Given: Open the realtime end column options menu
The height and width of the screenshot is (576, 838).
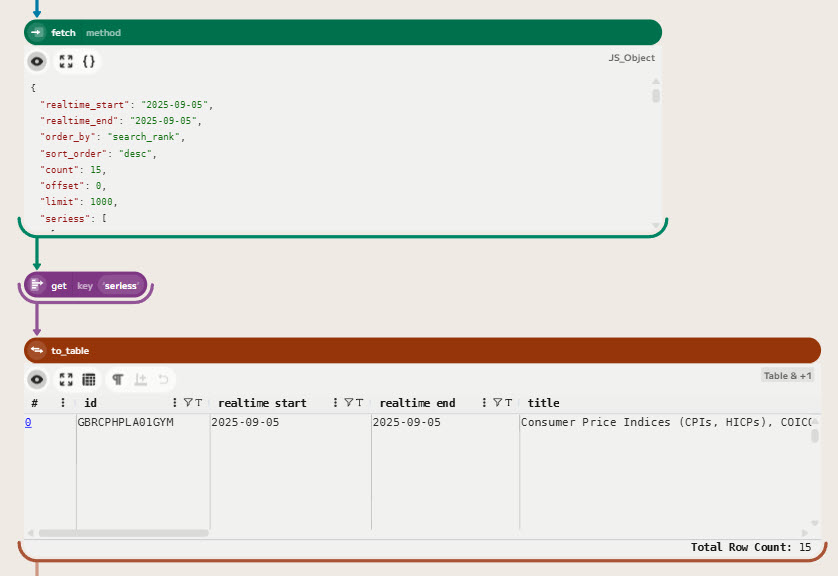Looking at the screenshot, I should [x=485, y=403].
